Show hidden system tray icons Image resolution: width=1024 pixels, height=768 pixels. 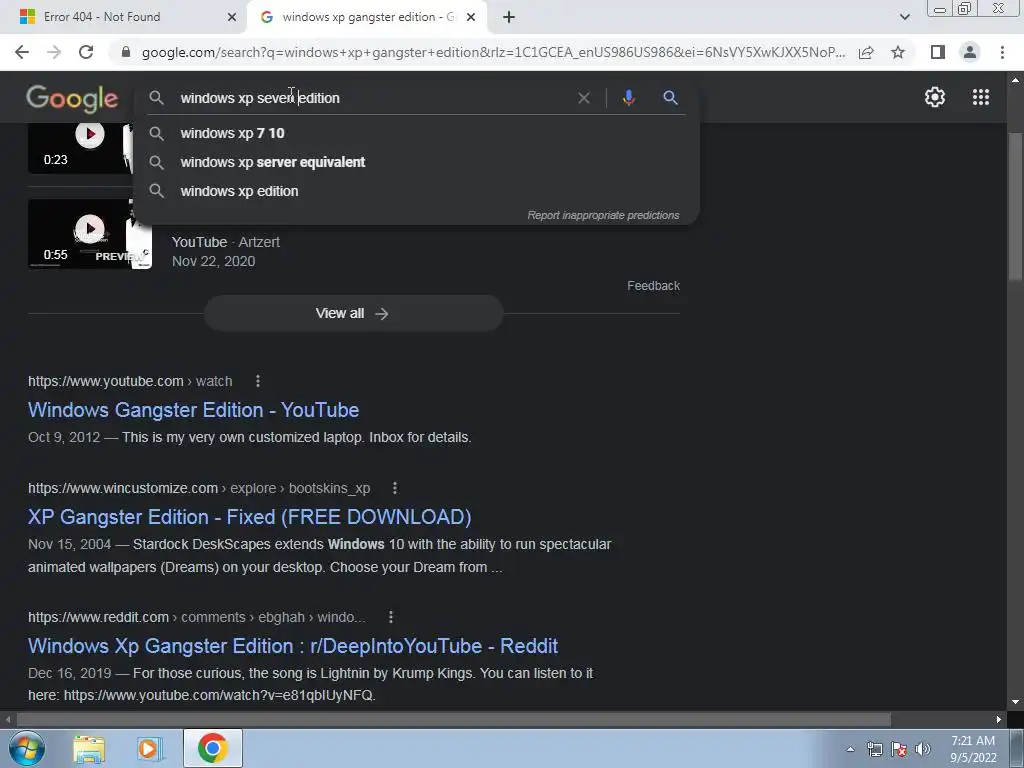coord(850,749)
